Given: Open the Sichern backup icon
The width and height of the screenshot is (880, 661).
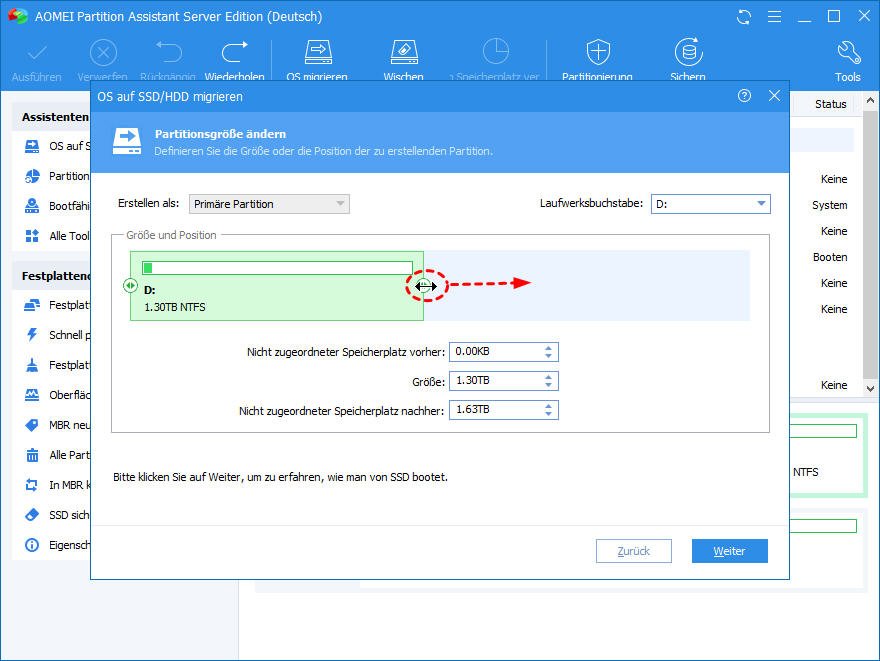Looking at the screenshot, I should [689, 52].
